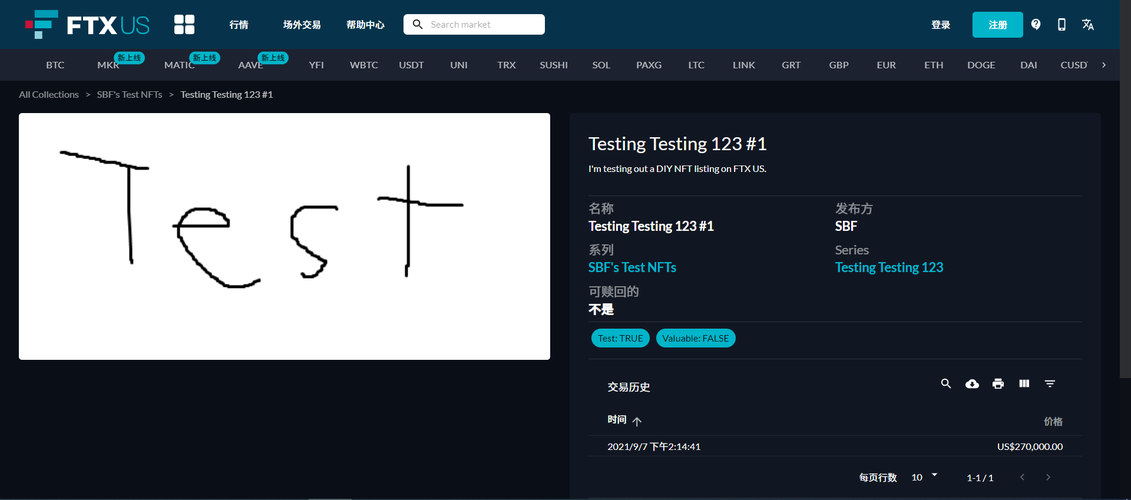
Task: Select GRT in the ticker bar
Action: pos(791,65)
